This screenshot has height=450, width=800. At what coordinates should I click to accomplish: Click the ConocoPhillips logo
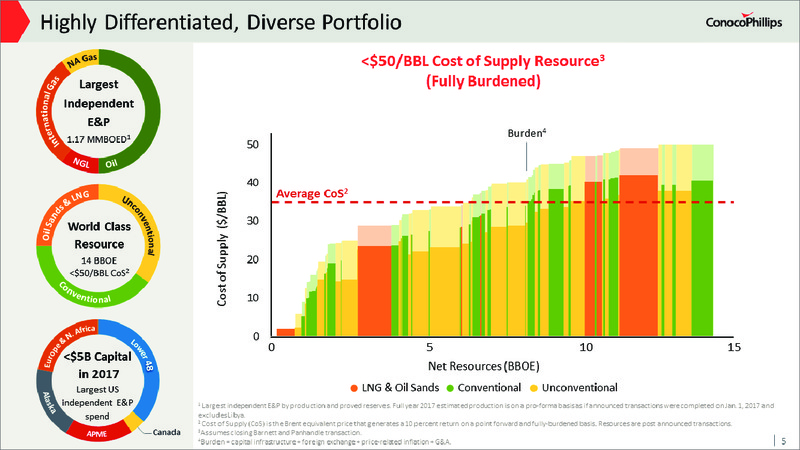tap(744, 21)
